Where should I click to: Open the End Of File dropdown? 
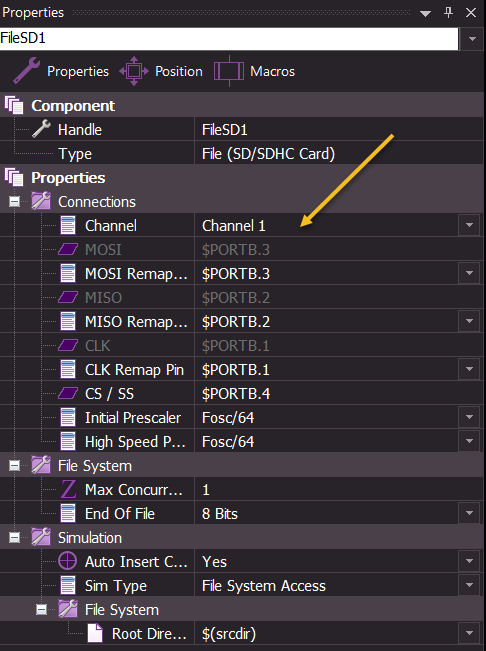point(469,514)
